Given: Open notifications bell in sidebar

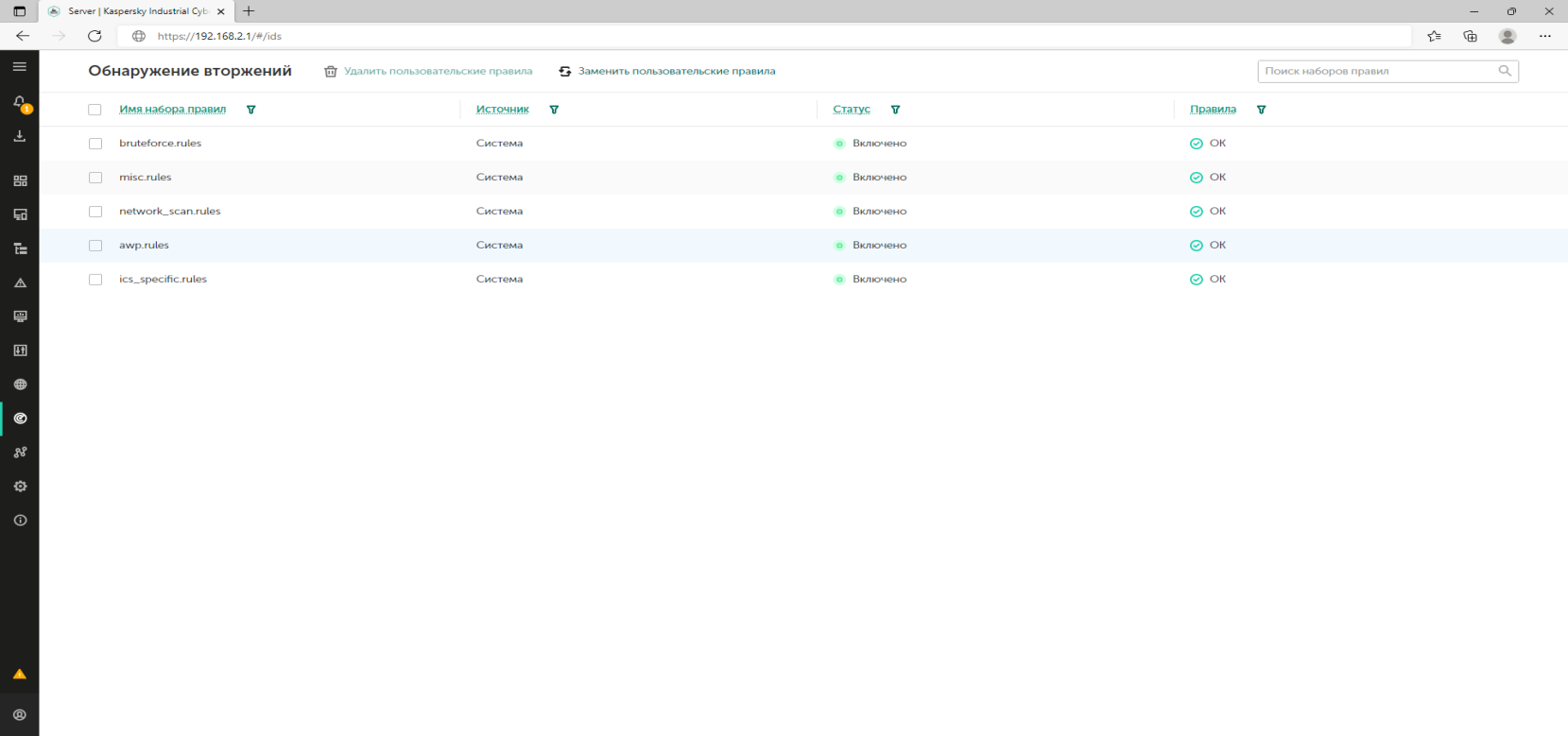Looking at the screenshot, I should (x=19, y=102).
